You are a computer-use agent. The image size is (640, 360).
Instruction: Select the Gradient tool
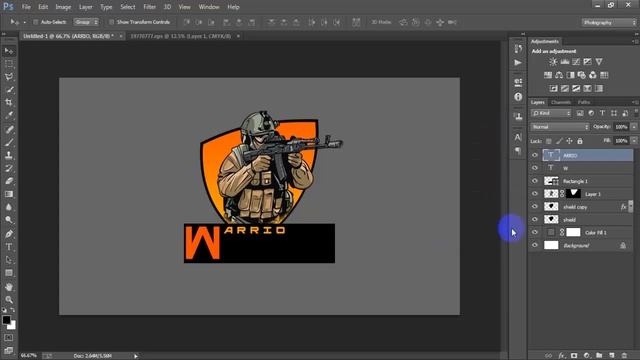pos(9,194)
